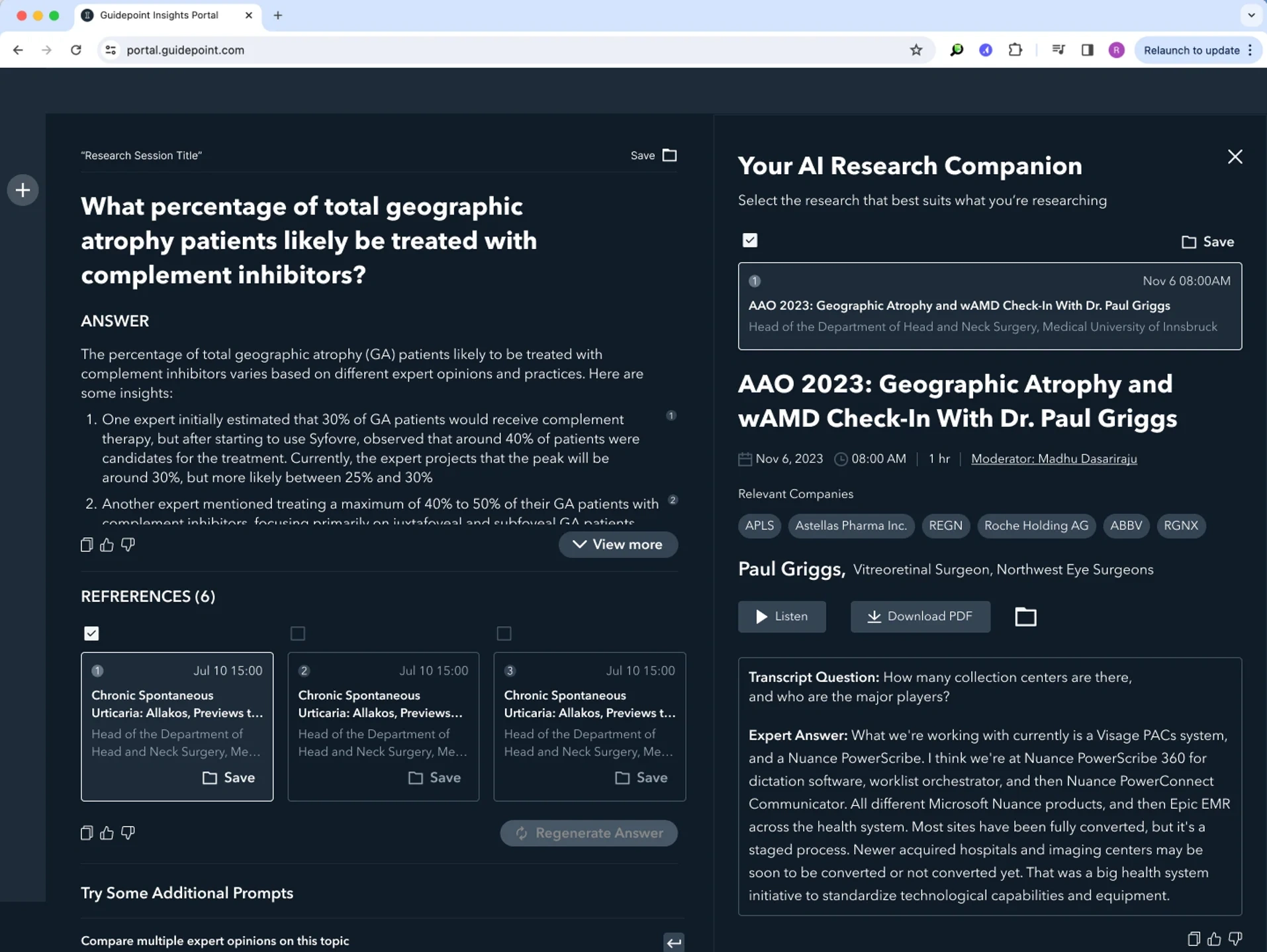Open the Chrome profile avatar
Viewport: 1267px width, 952px height.
[x=1116, y=50]
